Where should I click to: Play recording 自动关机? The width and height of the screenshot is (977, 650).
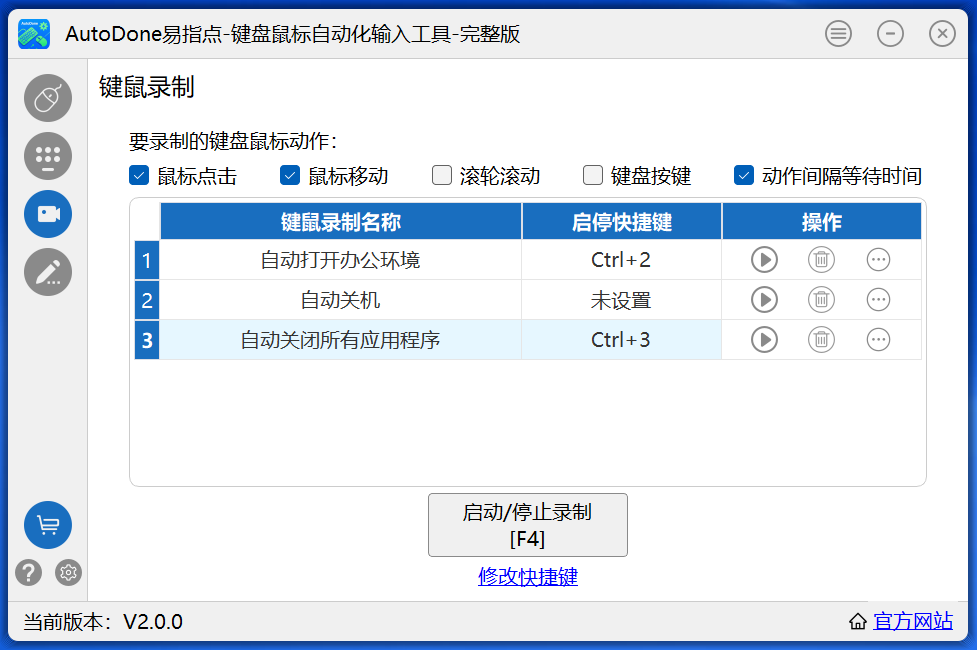(x=764, y=300)
